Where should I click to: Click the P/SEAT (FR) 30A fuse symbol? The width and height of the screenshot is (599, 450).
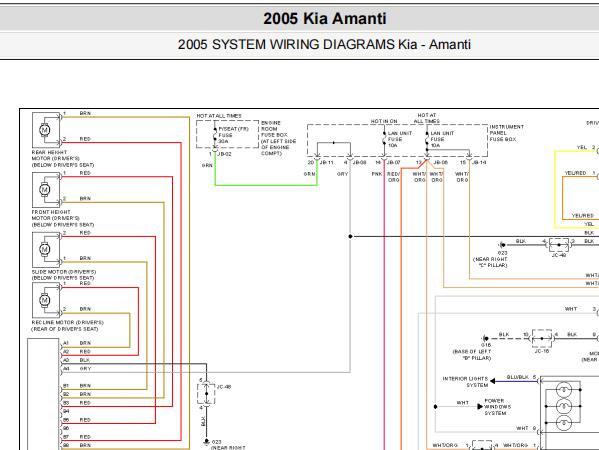click(x=215, y=136)
